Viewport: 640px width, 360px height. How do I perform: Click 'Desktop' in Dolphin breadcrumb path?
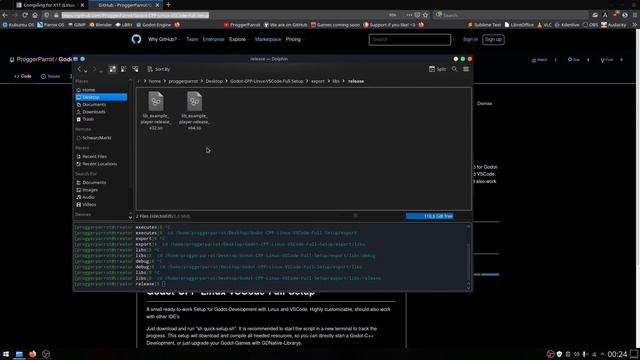tap(214, 81)
